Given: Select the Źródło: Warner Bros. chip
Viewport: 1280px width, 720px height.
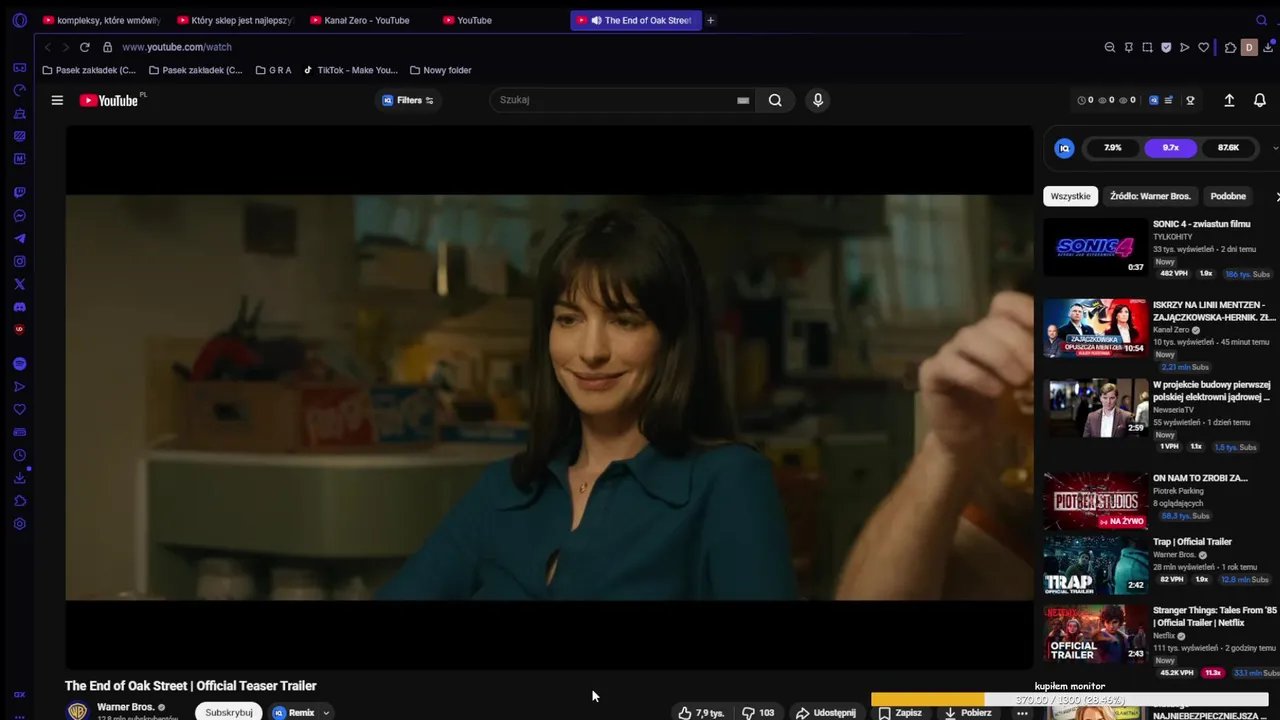Looking at the screenshot, I should point(1150,196).
